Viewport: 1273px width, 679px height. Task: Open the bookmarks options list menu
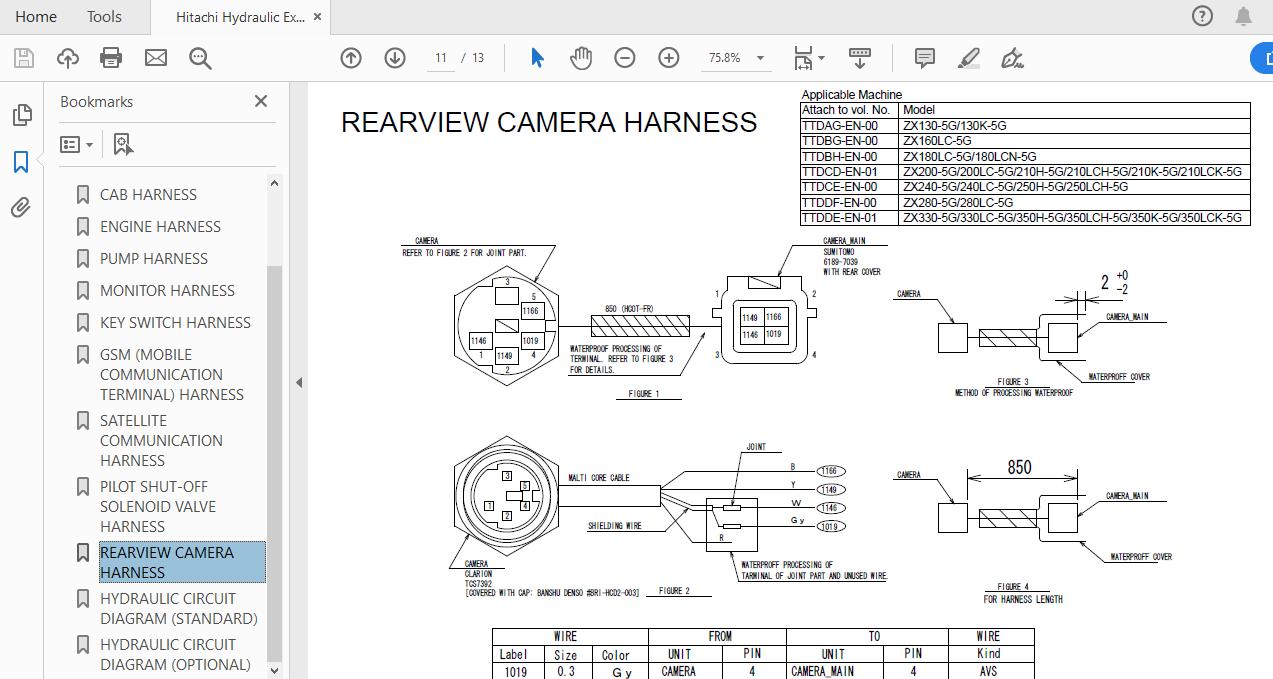pyautogui.click(x=76, y=145)
